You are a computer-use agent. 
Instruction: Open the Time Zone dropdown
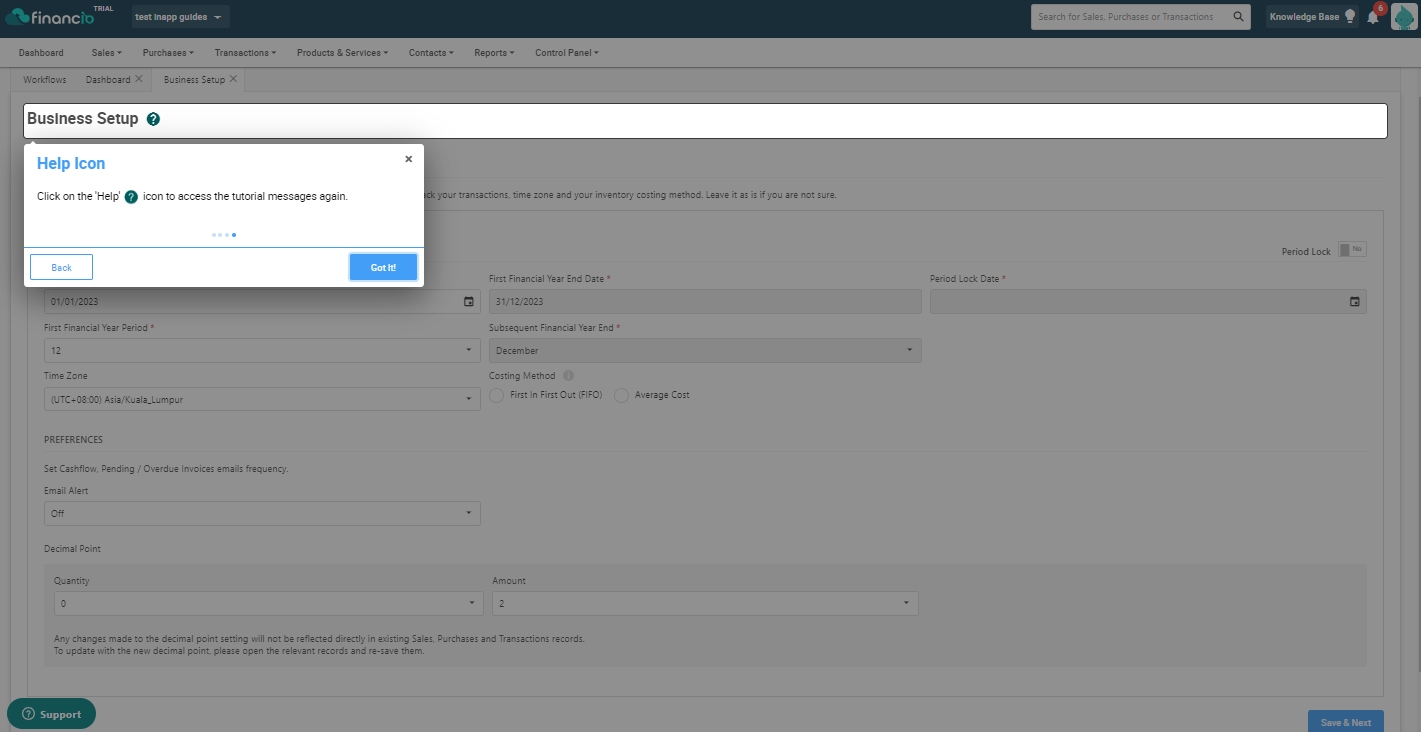262,400
